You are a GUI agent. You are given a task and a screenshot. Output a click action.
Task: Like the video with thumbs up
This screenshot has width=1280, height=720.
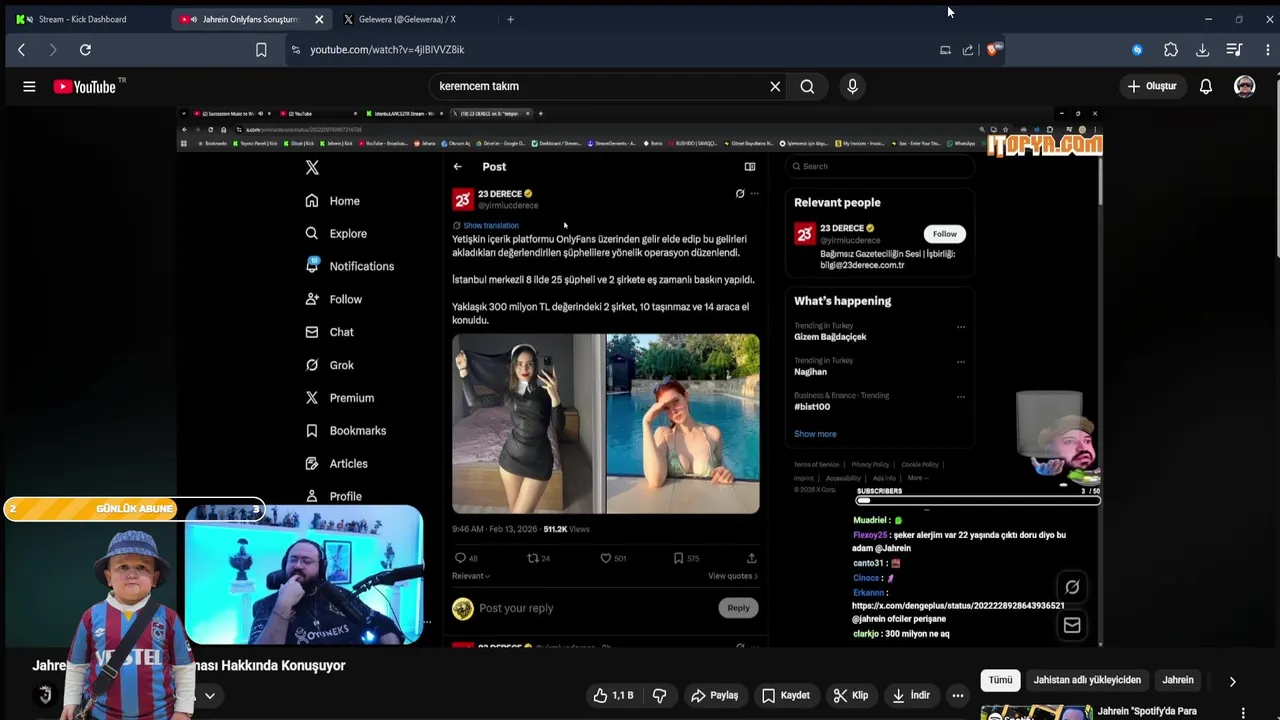pyautogui.click(x=613, y=695)
